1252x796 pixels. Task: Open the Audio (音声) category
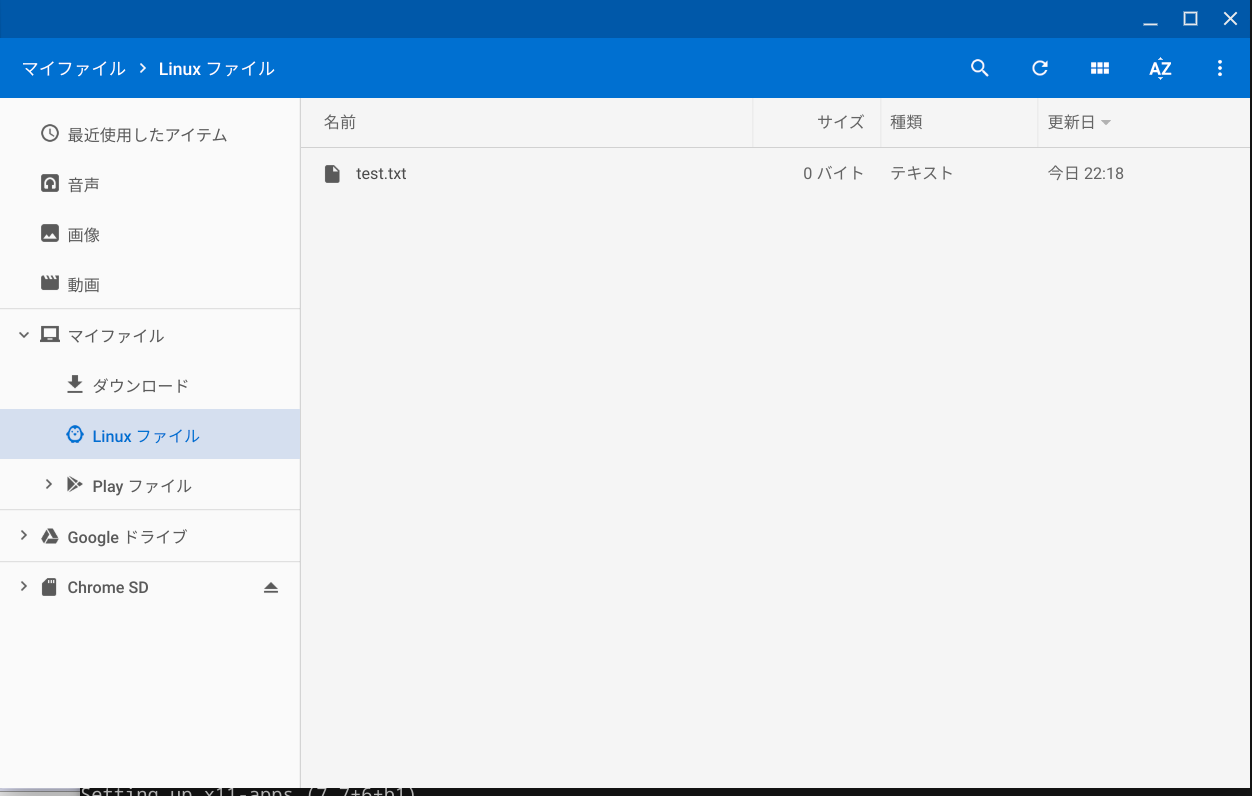[x=83, y=184]
